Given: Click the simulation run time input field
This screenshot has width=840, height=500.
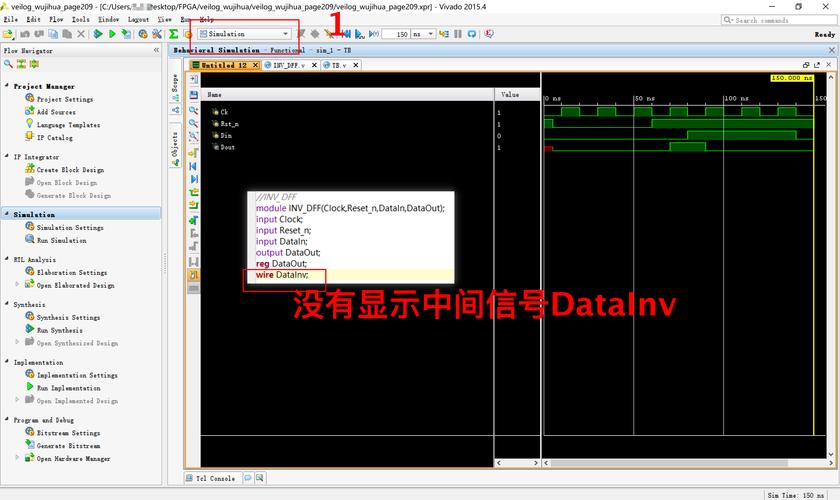Looking at the screenshot, I should click(x=396, y=34).
